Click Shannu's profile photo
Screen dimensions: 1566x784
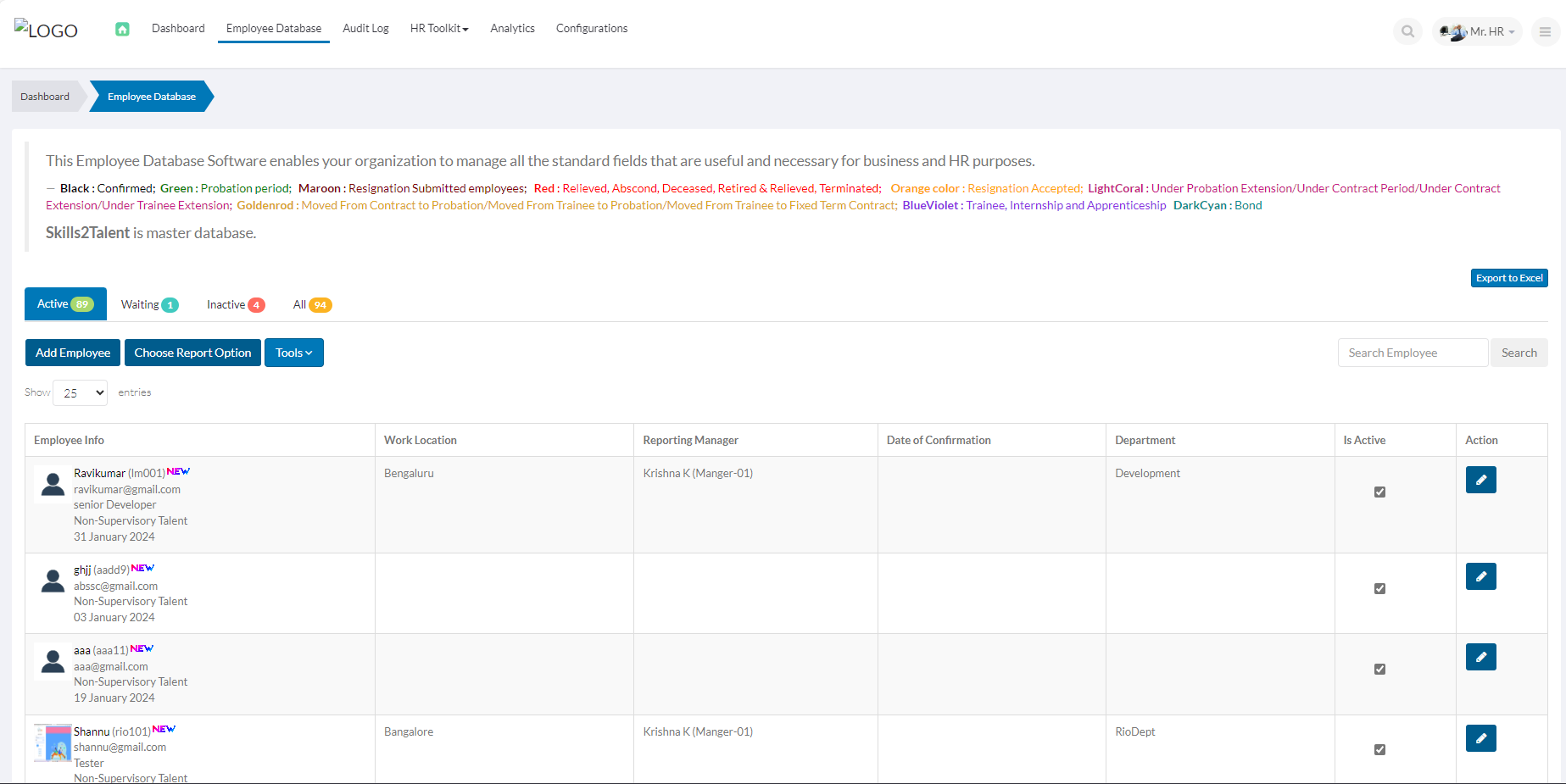(53, 742)
